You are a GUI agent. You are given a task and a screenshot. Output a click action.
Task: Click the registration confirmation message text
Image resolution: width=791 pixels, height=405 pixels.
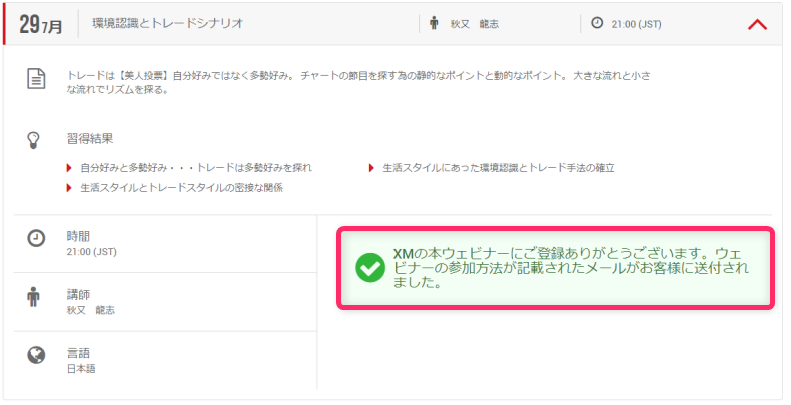click(x=571, y=268)
